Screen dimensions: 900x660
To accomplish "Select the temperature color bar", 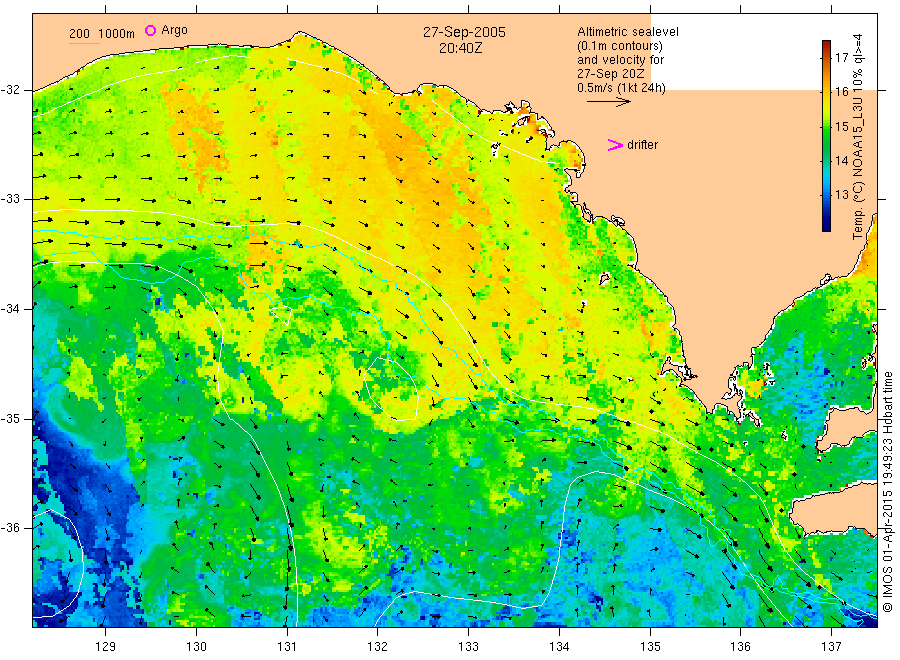I will pos(826,136).
